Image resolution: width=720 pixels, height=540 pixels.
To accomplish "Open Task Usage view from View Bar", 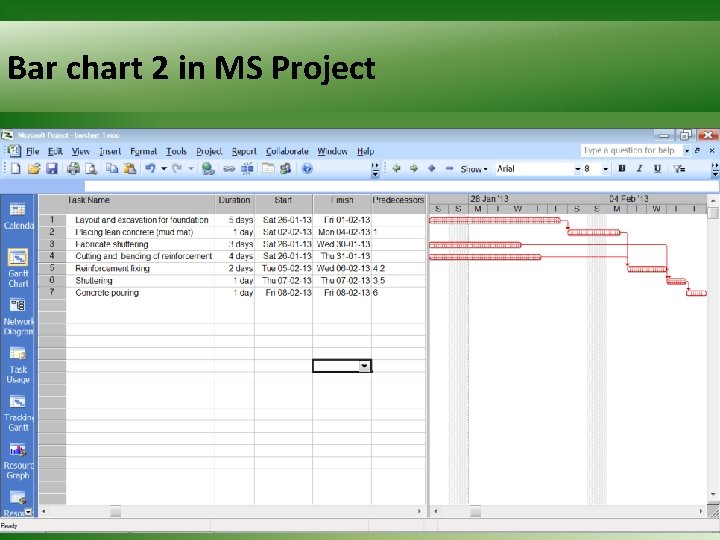I will (18, 365).
